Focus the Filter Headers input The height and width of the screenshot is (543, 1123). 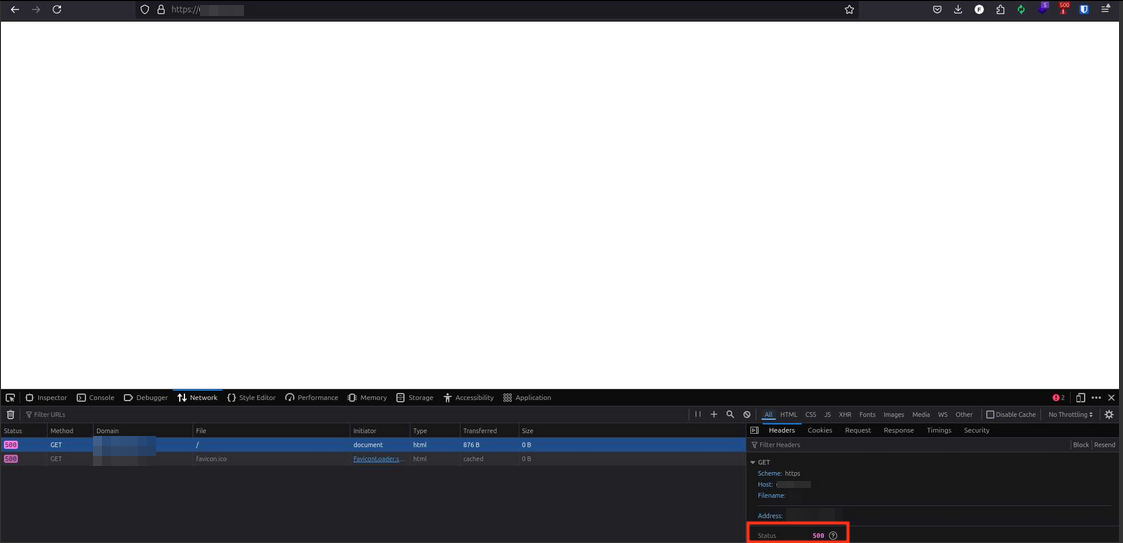(908, 445)
